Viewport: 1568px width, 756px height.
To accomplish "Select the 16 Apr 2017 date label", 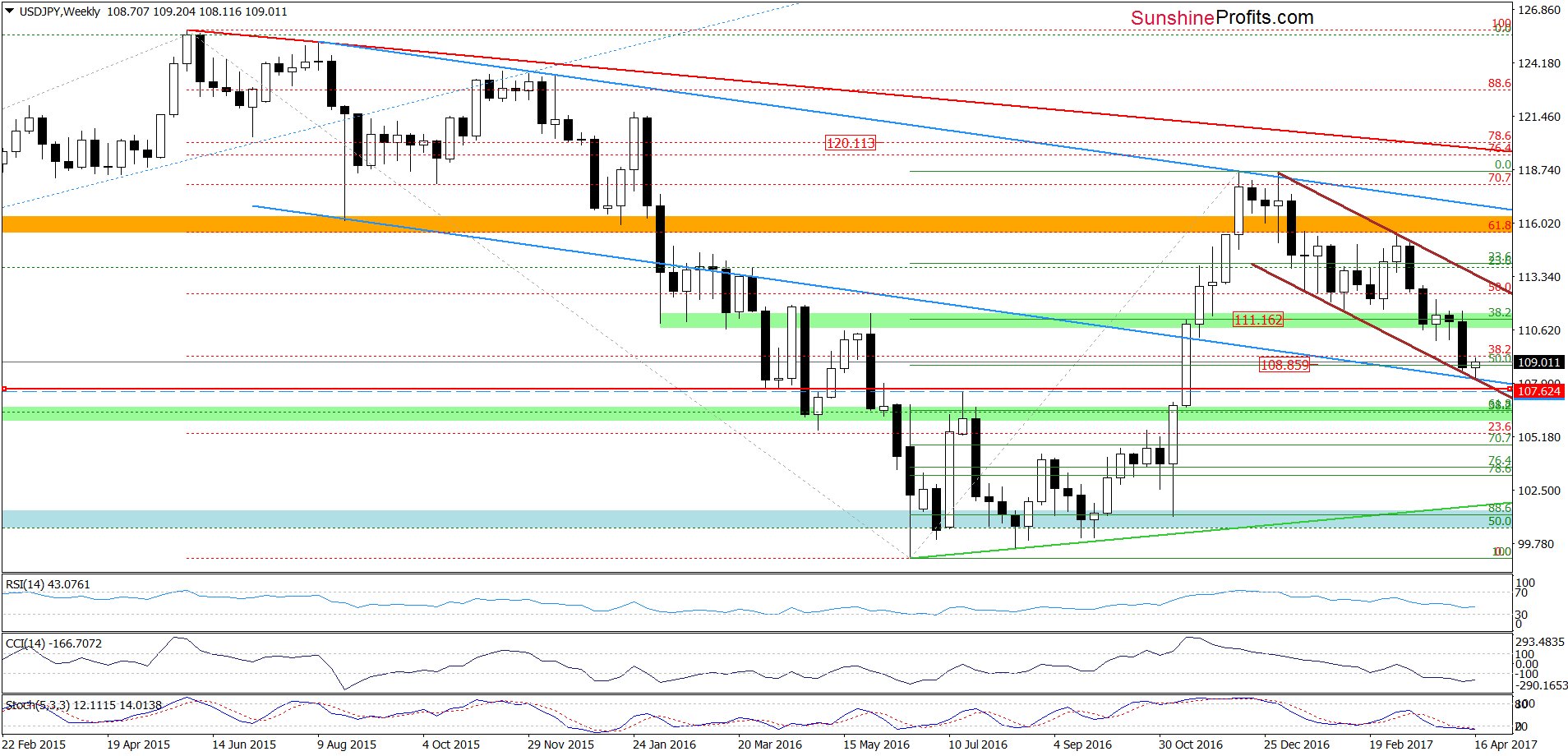I will point(1506,744).
